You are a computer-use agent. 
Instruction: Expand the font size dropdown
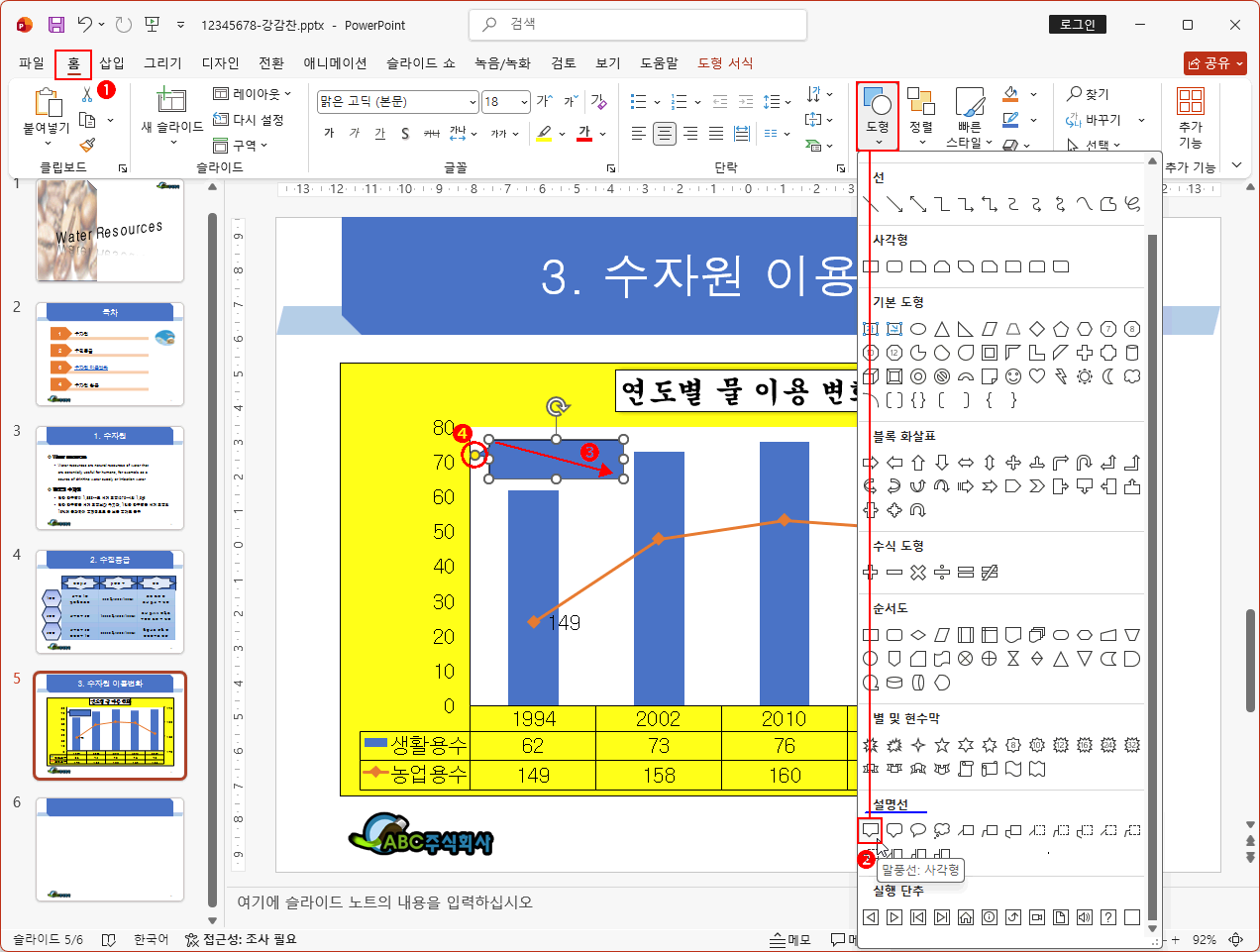click(521, 102)
